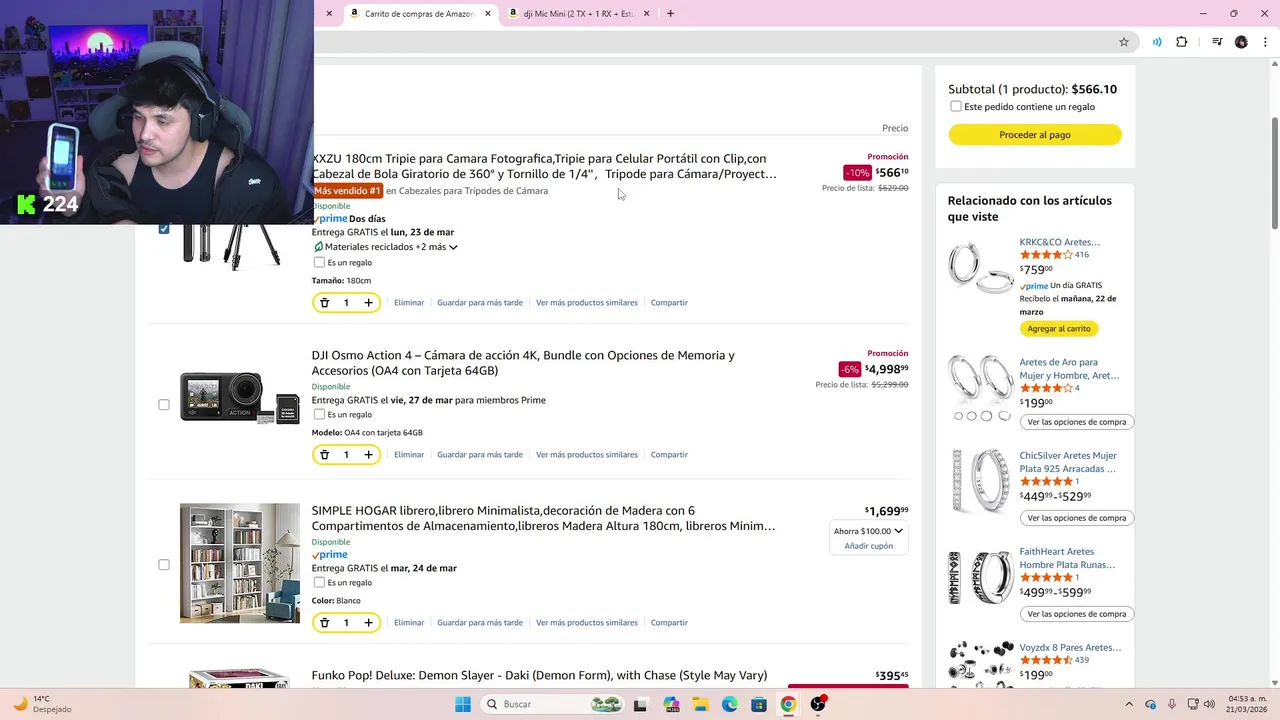Open the weather widget showing 14°C

tap(42, 704)
